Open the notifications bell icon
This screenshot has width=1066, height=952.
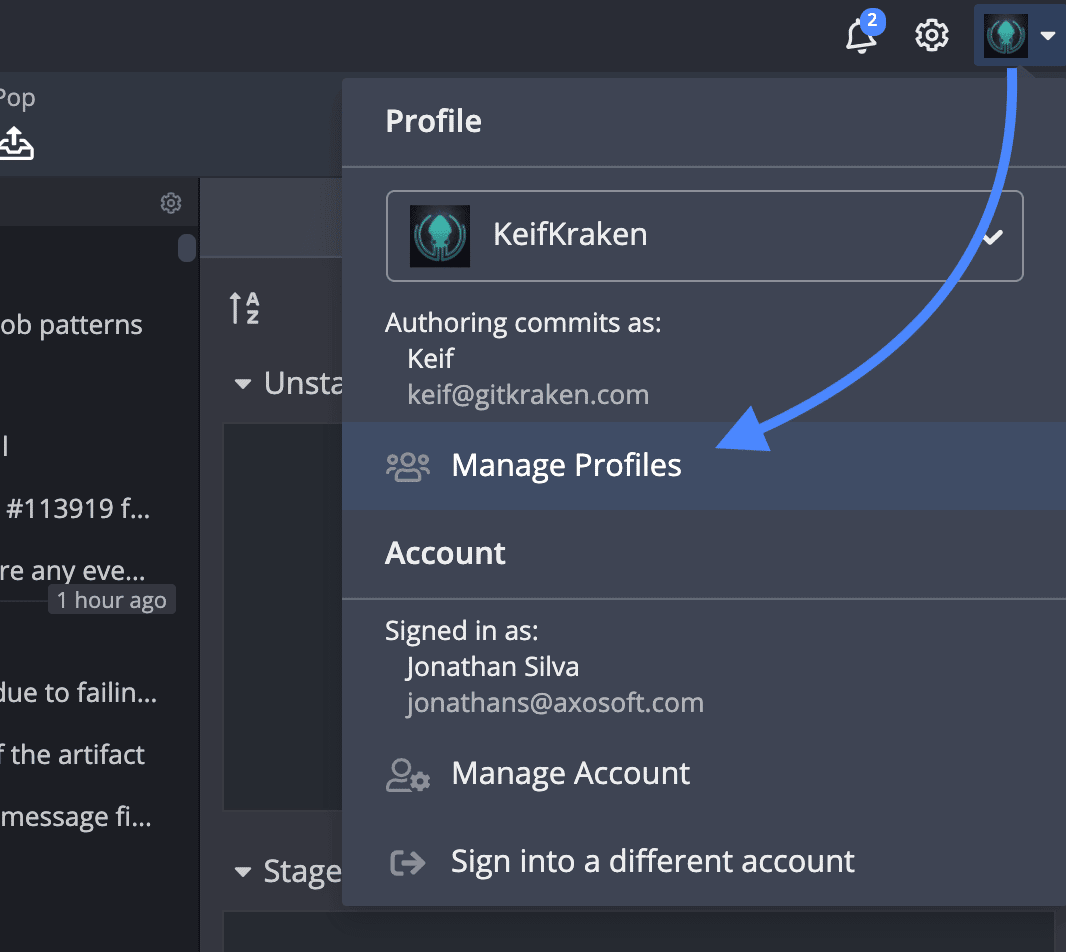coord(861,37)
